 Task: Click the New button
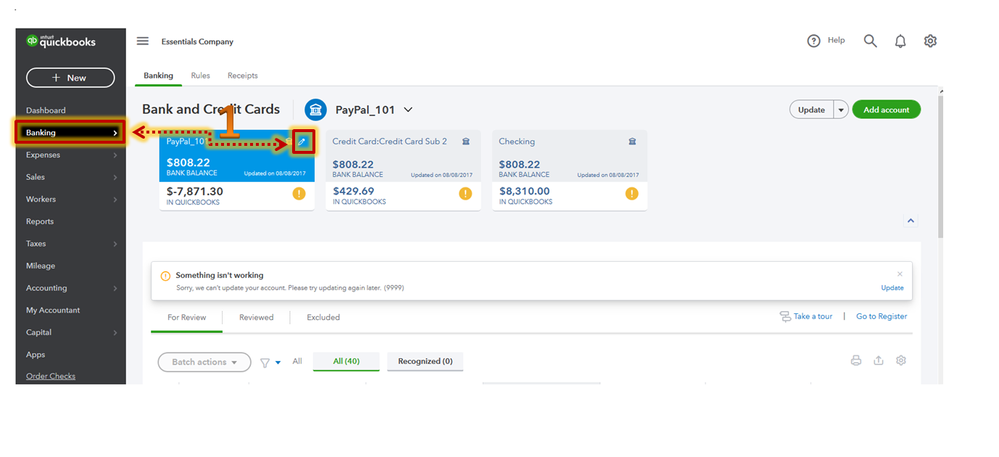pos(70,78)
